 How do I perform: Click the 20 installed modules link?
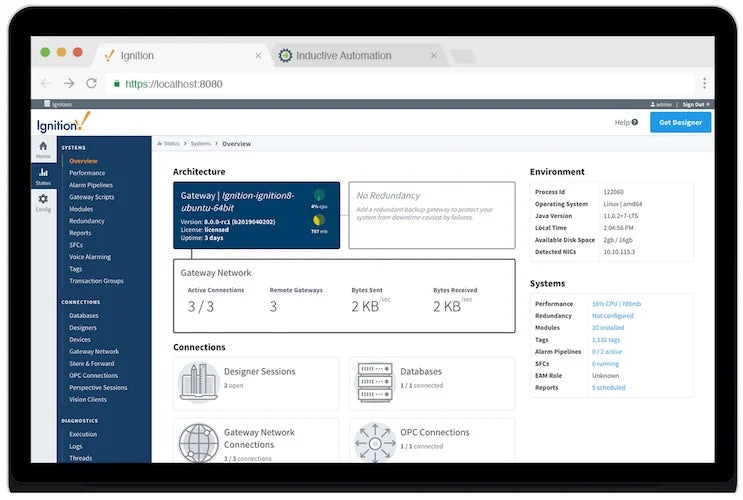point(608,327)
